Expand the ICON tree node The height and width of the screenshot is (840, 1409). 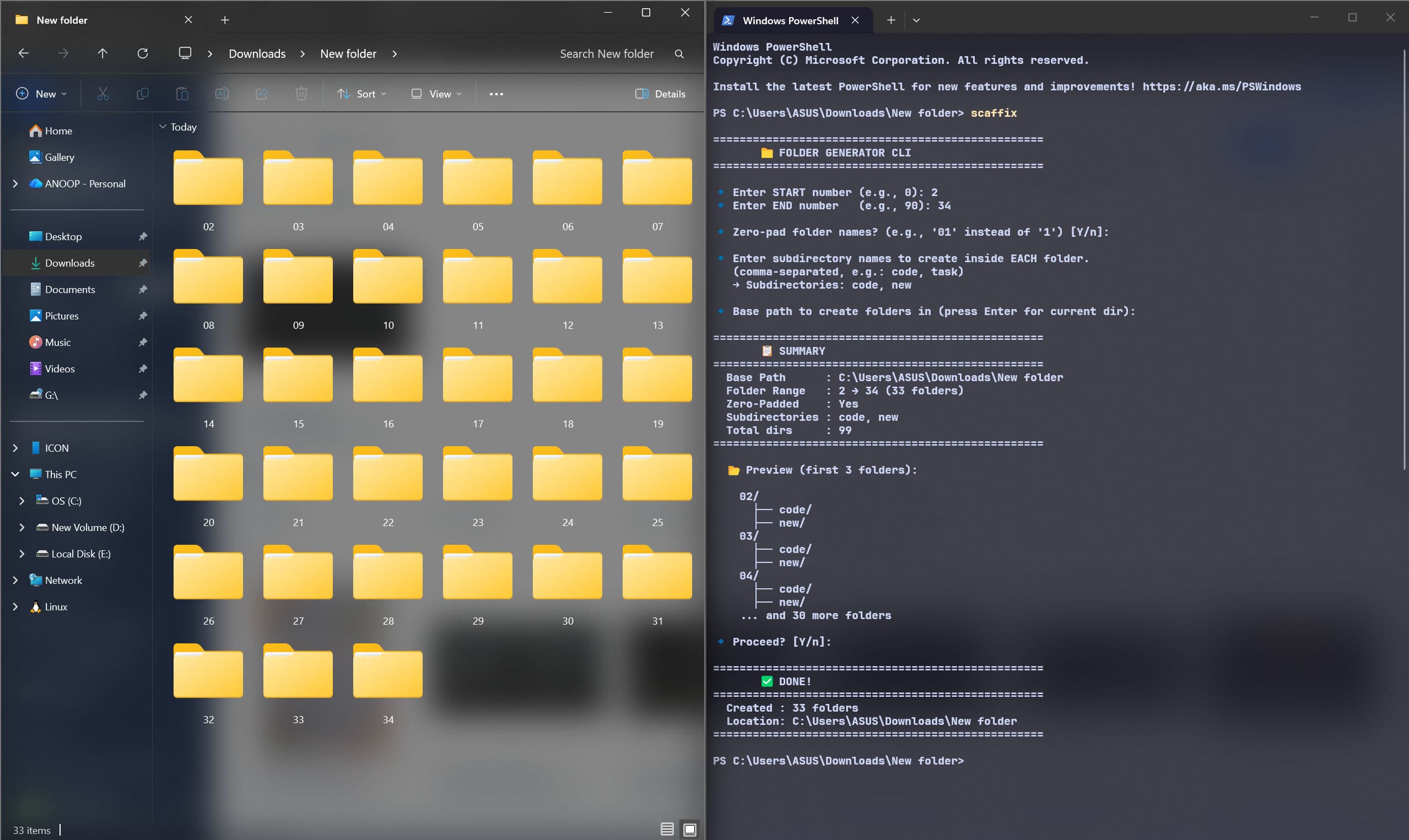pos(15,448)
